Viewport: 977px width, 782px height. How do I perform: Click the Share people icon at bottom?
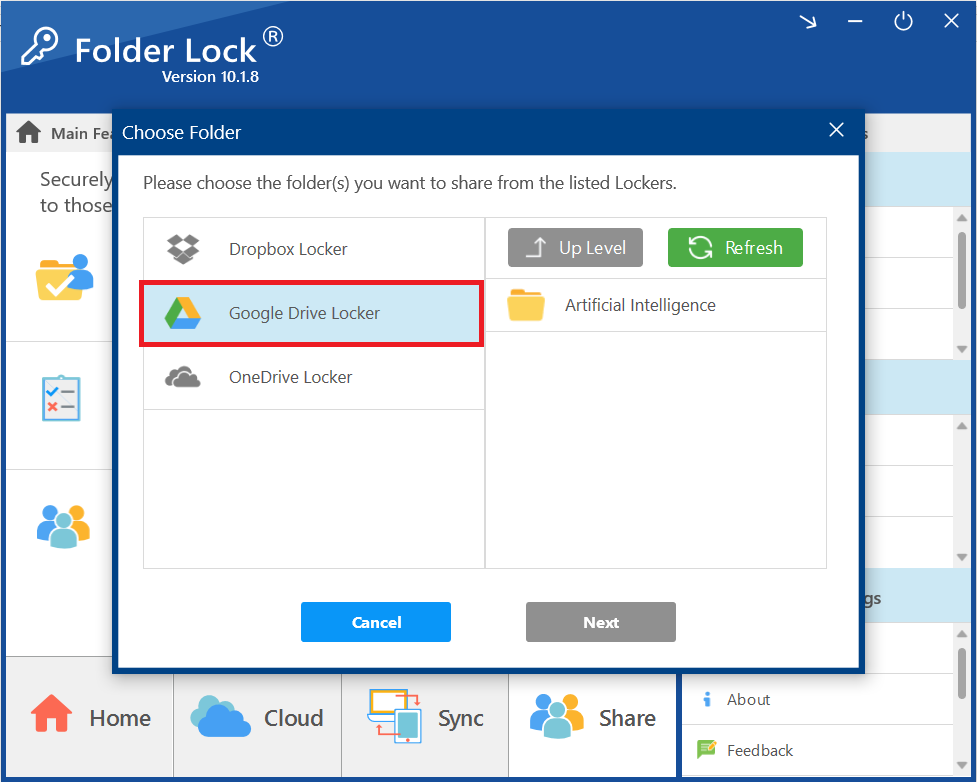(x=556, y=716)
